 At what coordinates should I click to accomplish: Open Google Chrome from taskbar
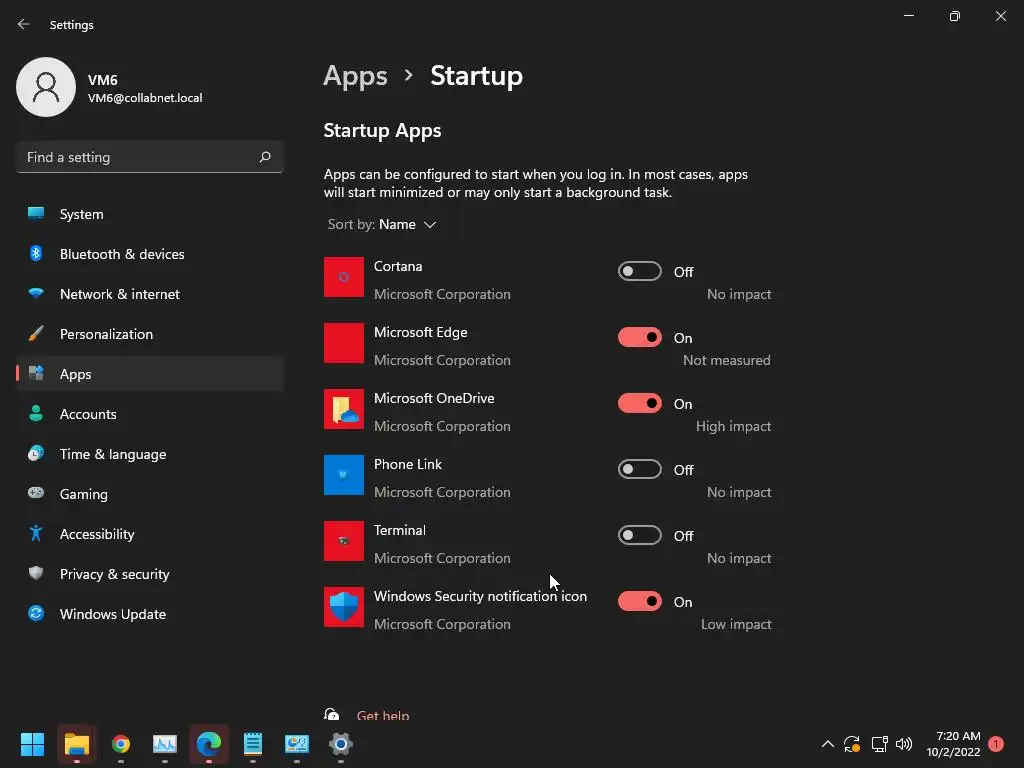[121, 744]
